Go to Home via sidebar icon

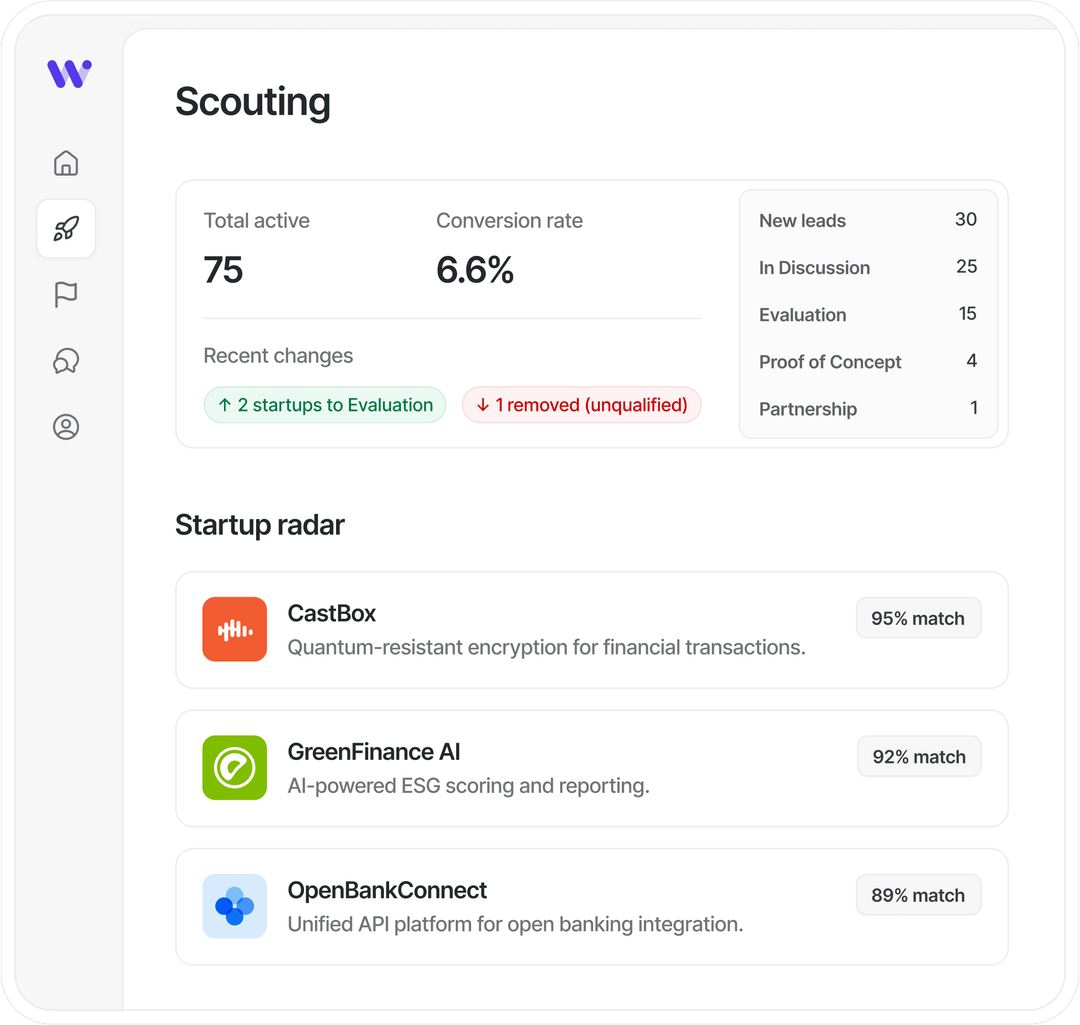pyautogui.click(x=66, y=163)
